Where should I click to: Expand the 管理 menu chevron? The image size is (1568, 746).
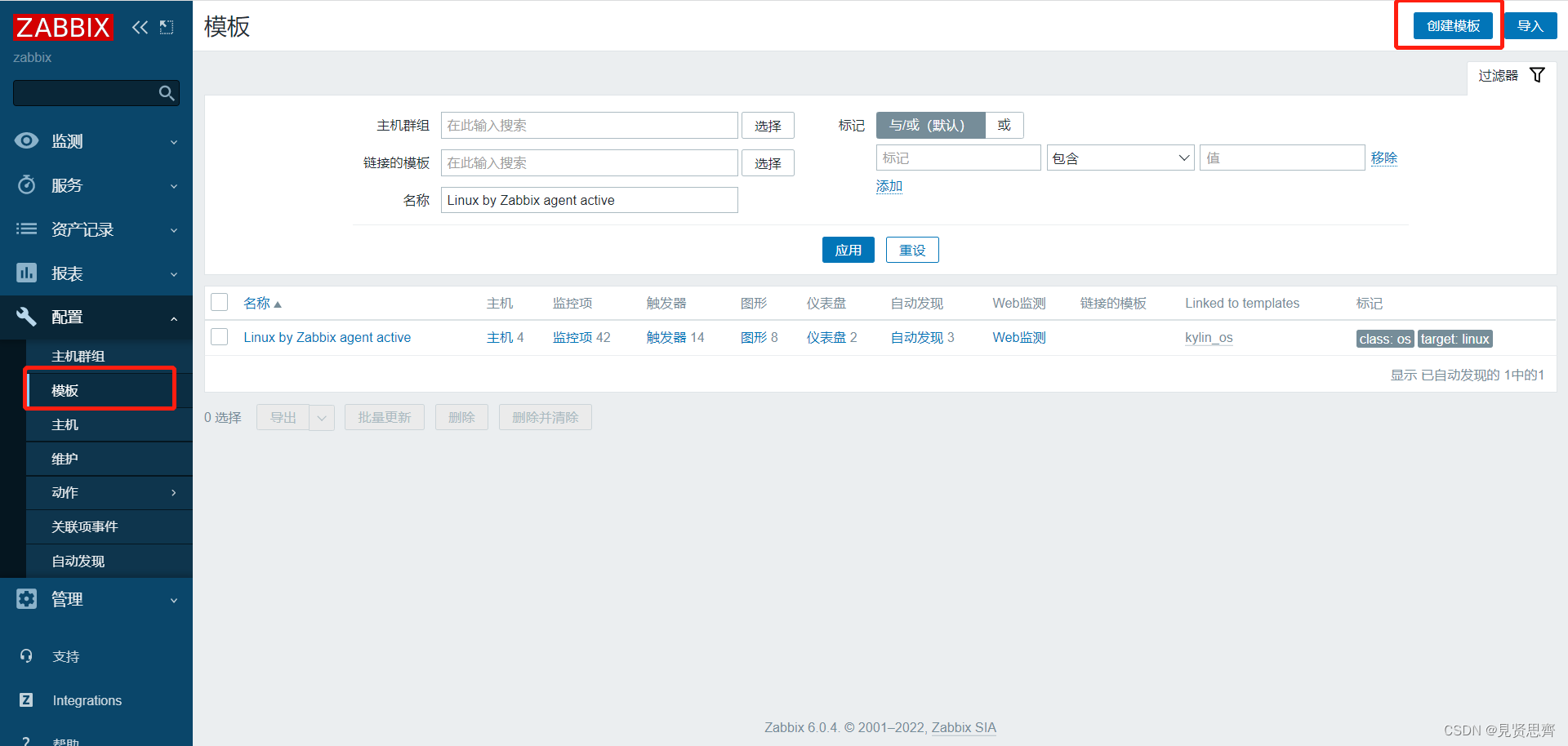(174, 601)
